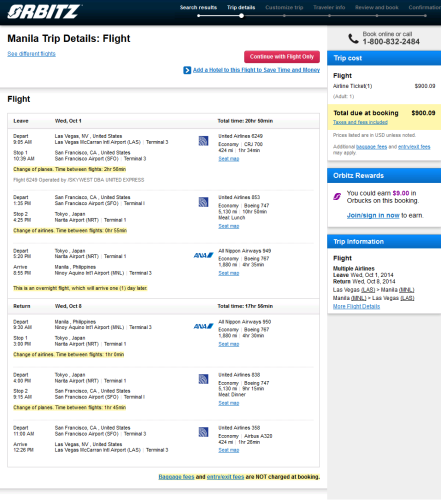
Task: Click the blue arrow icon before Add a Hotel
Action: click(187, 70)
